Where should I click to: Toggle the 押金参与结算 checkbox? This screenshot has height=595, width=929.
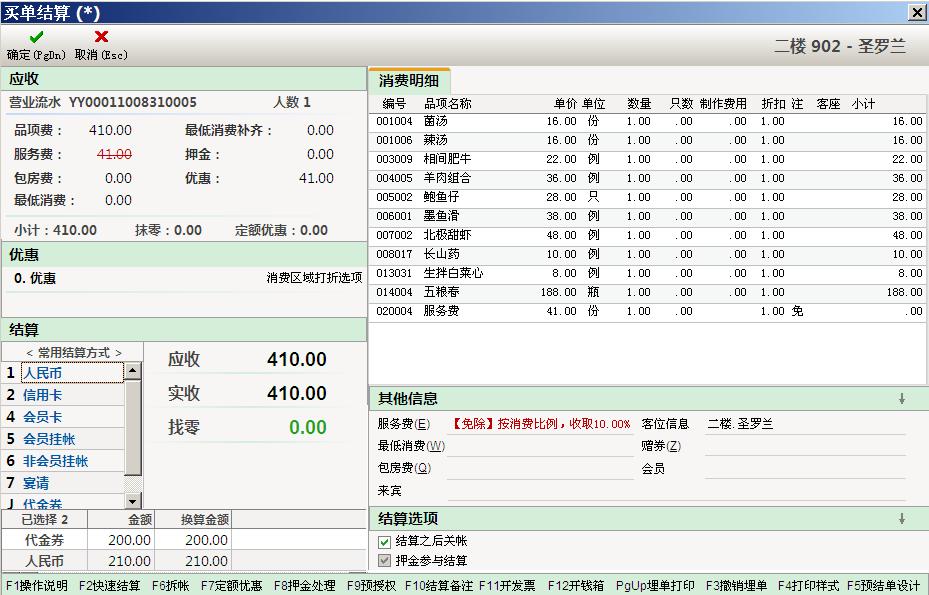[x=385, y=561]
